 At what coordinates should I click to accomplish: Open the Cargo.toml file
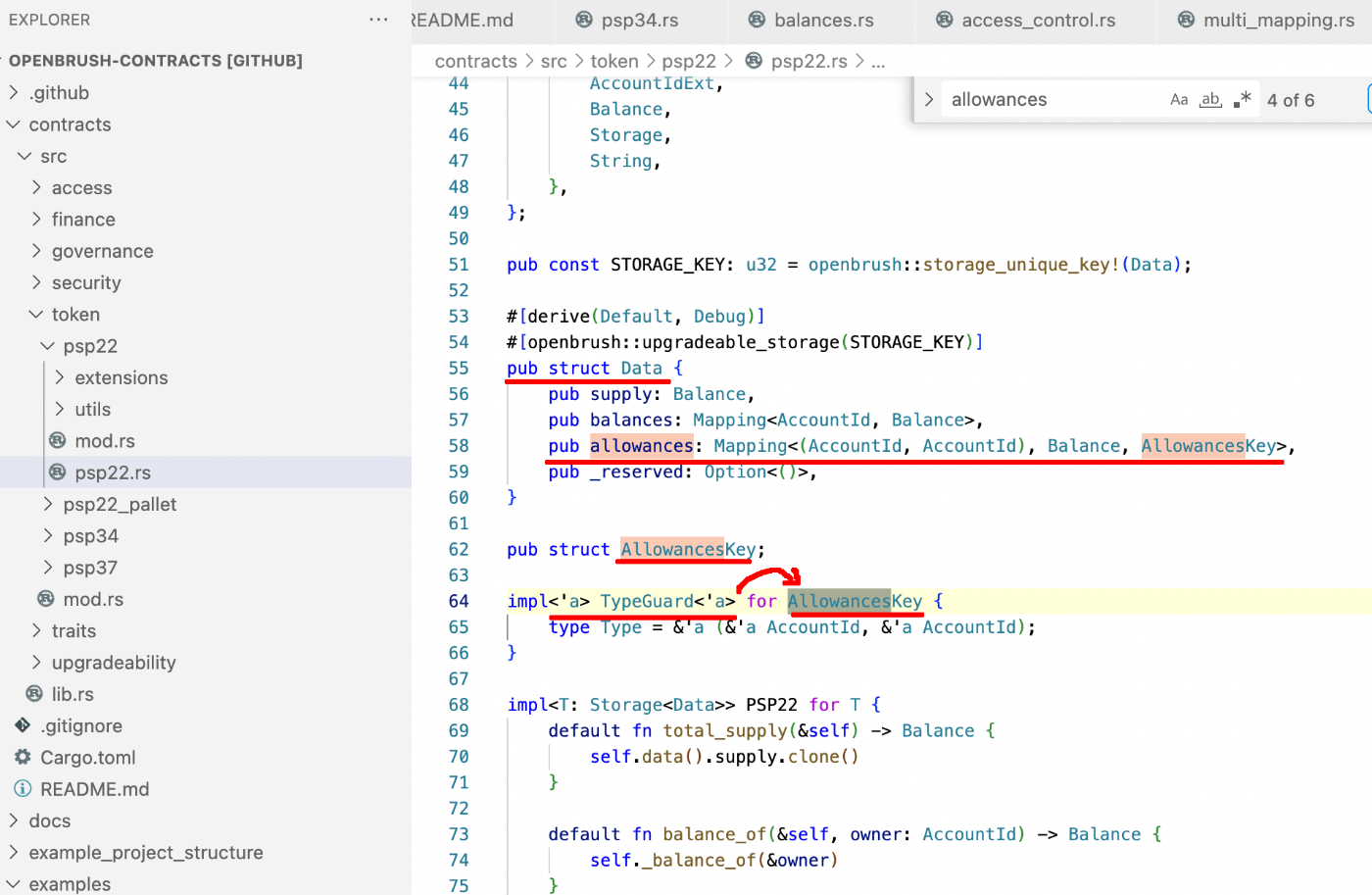(x=88, y=758)
